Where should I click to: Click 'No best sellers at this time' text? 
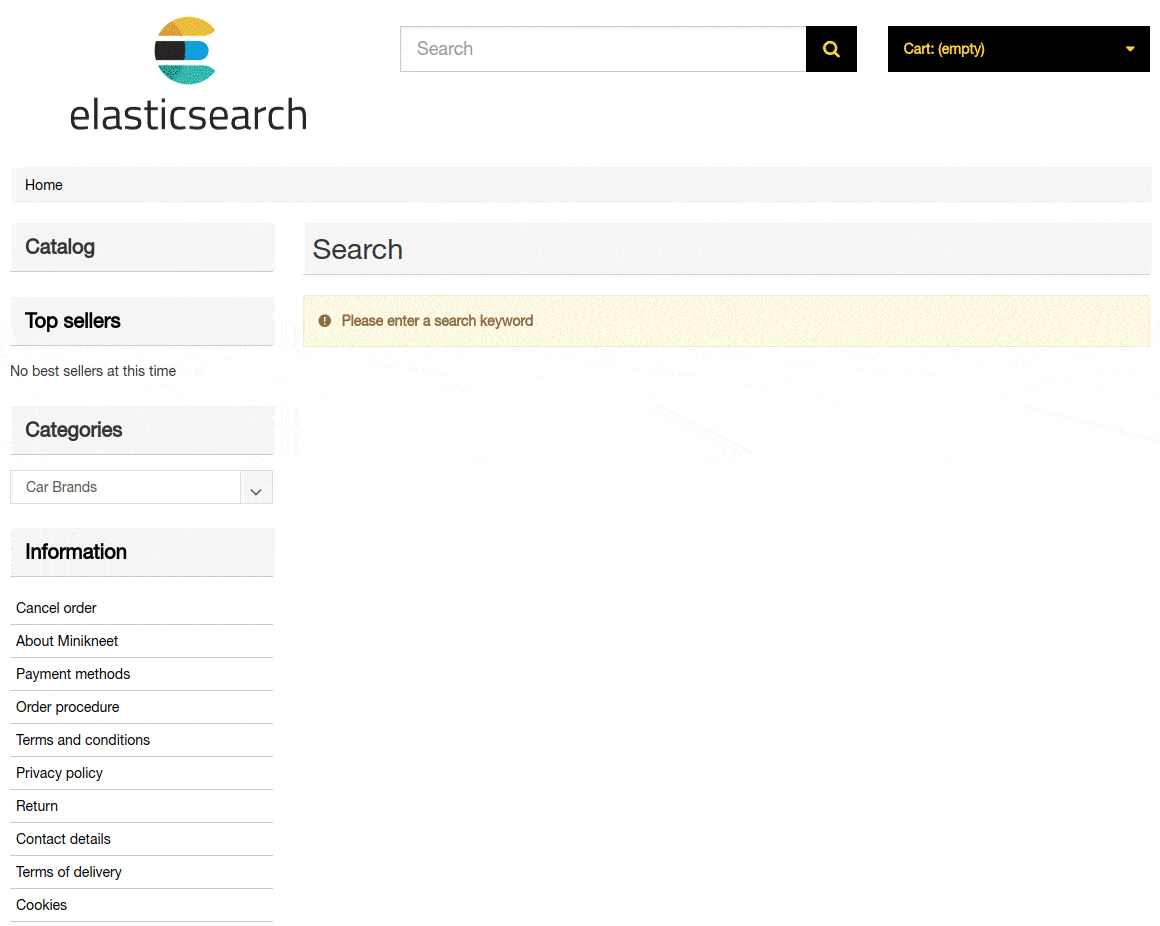pyautogui.click(x=93, y=371)
